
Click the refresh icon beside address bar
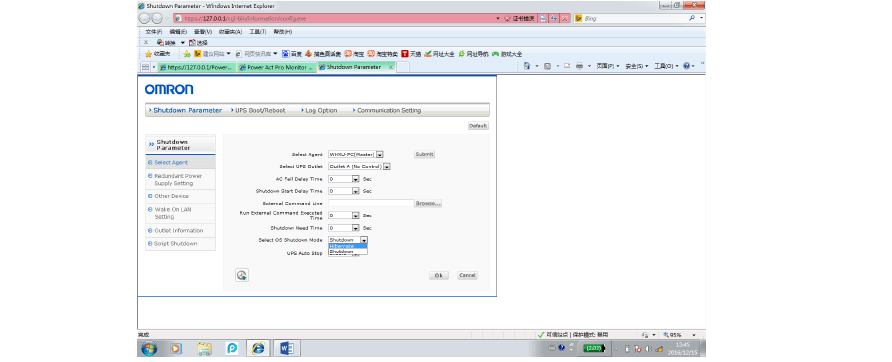pos(554,18)
